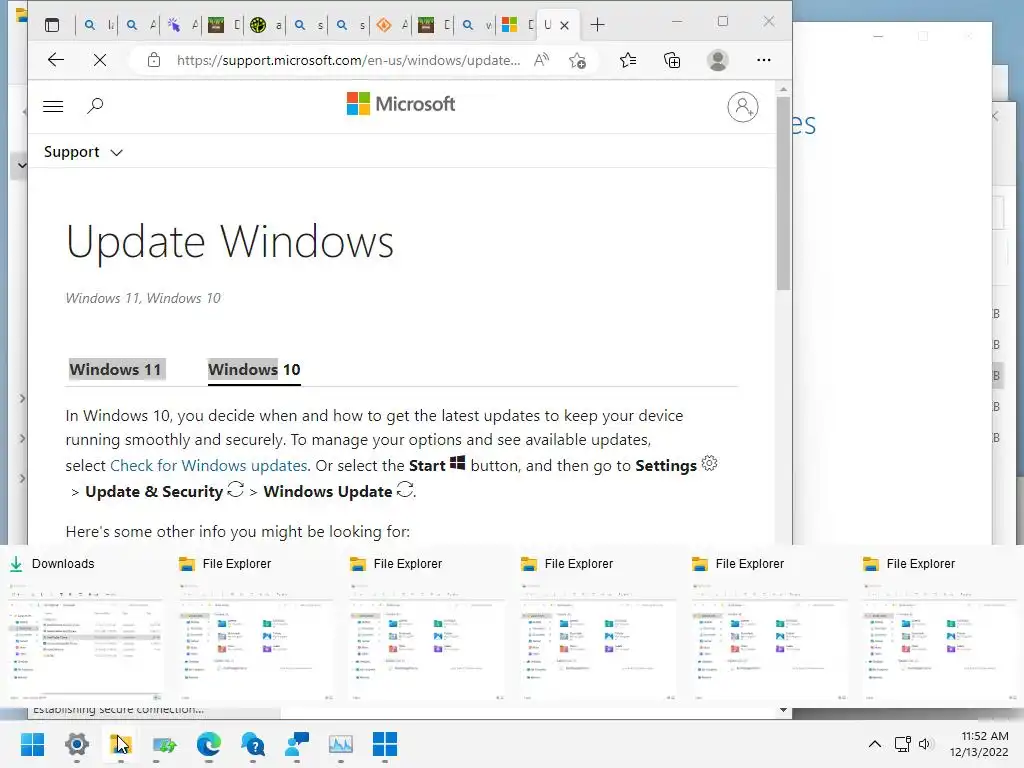Viewport: 1024px width, 768px height.
Task: Open a new tab with plus button
Action: (597, 25)
